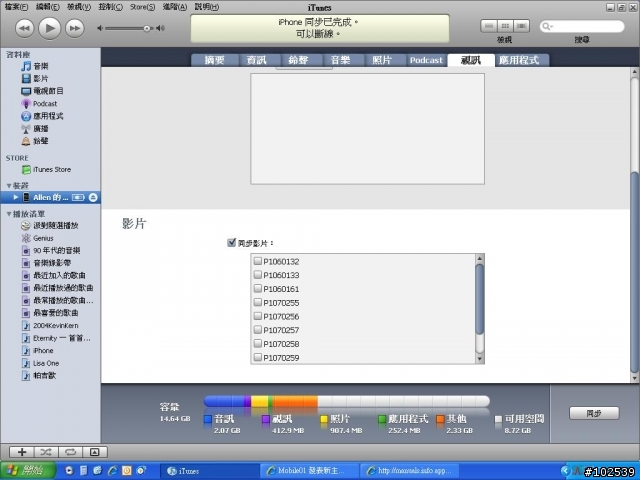Open the 控制(C) menu
This screenshot has width=640, height=480.
110,7
